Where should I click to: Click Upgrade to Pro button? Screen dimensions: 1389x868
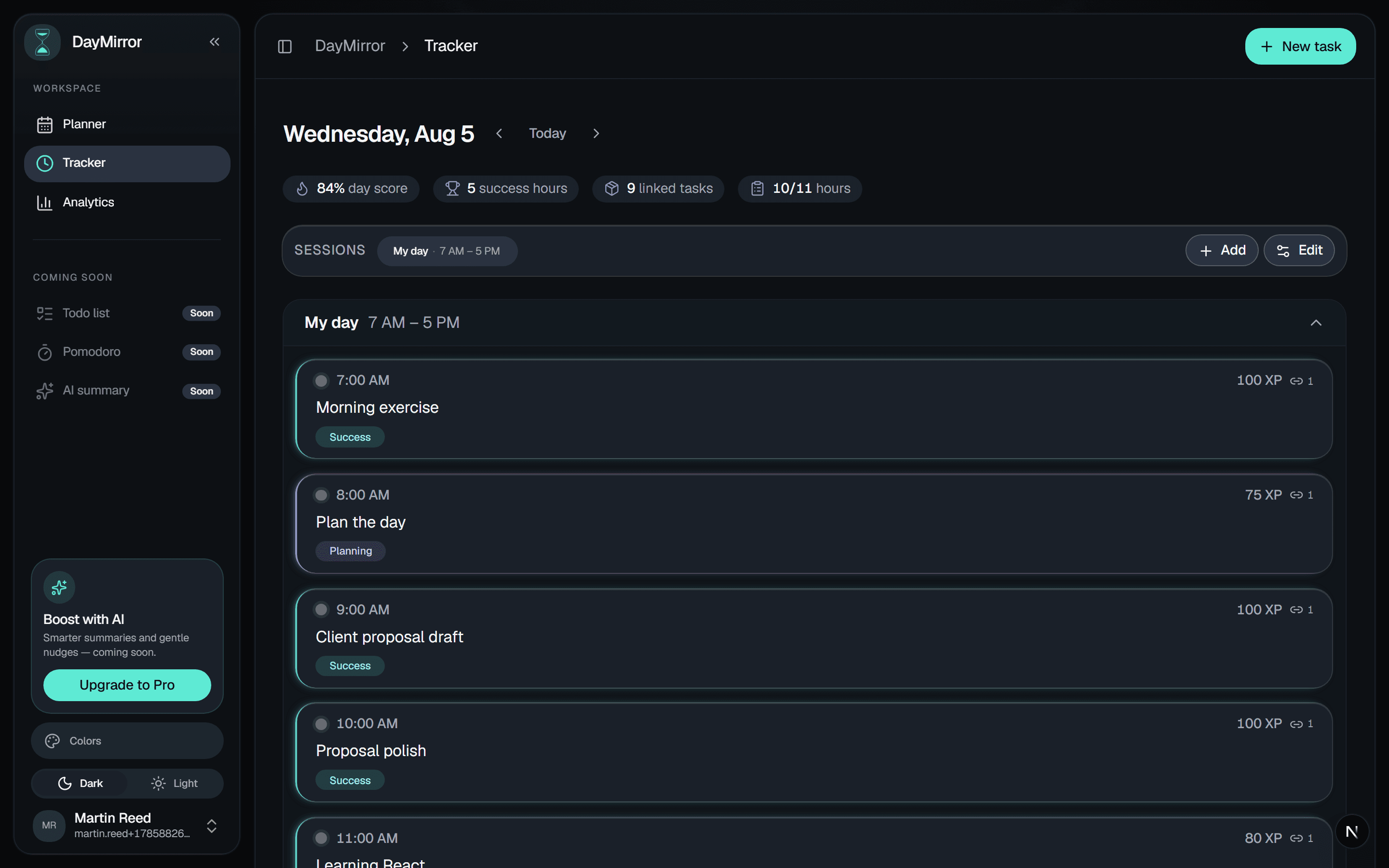tap(127, 685)
